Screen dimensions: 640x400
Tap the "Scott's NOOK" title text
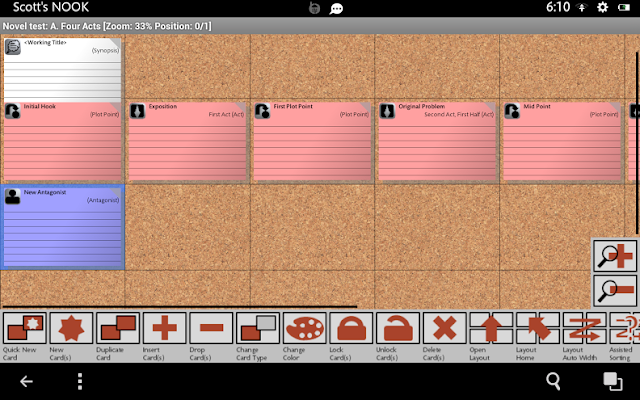click(51, 7)
